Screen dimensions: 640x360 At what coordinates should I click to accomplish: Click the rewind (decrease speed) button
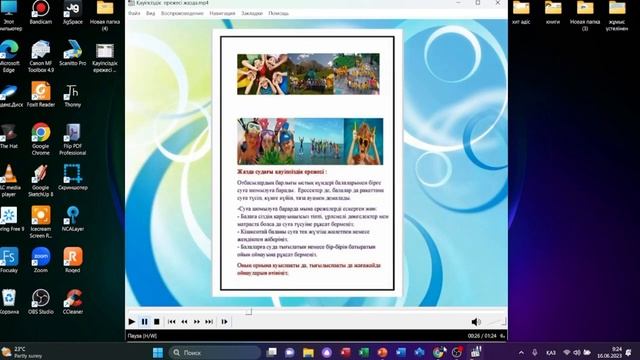click(x=184, y=322)
